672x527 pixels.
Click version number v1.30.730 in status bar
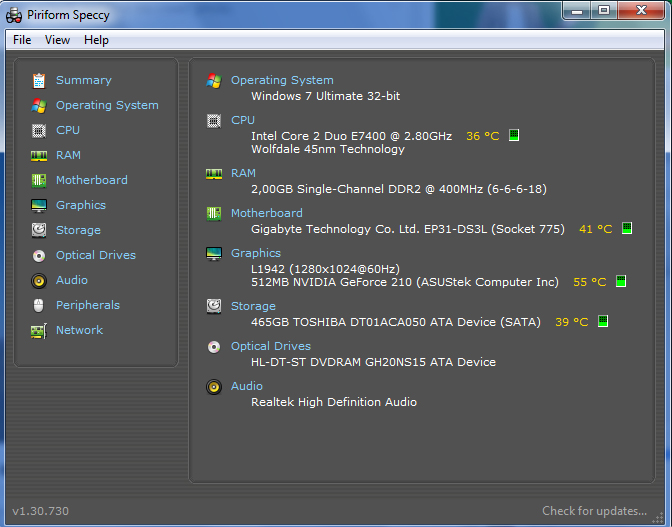click(x=40, y=511)
